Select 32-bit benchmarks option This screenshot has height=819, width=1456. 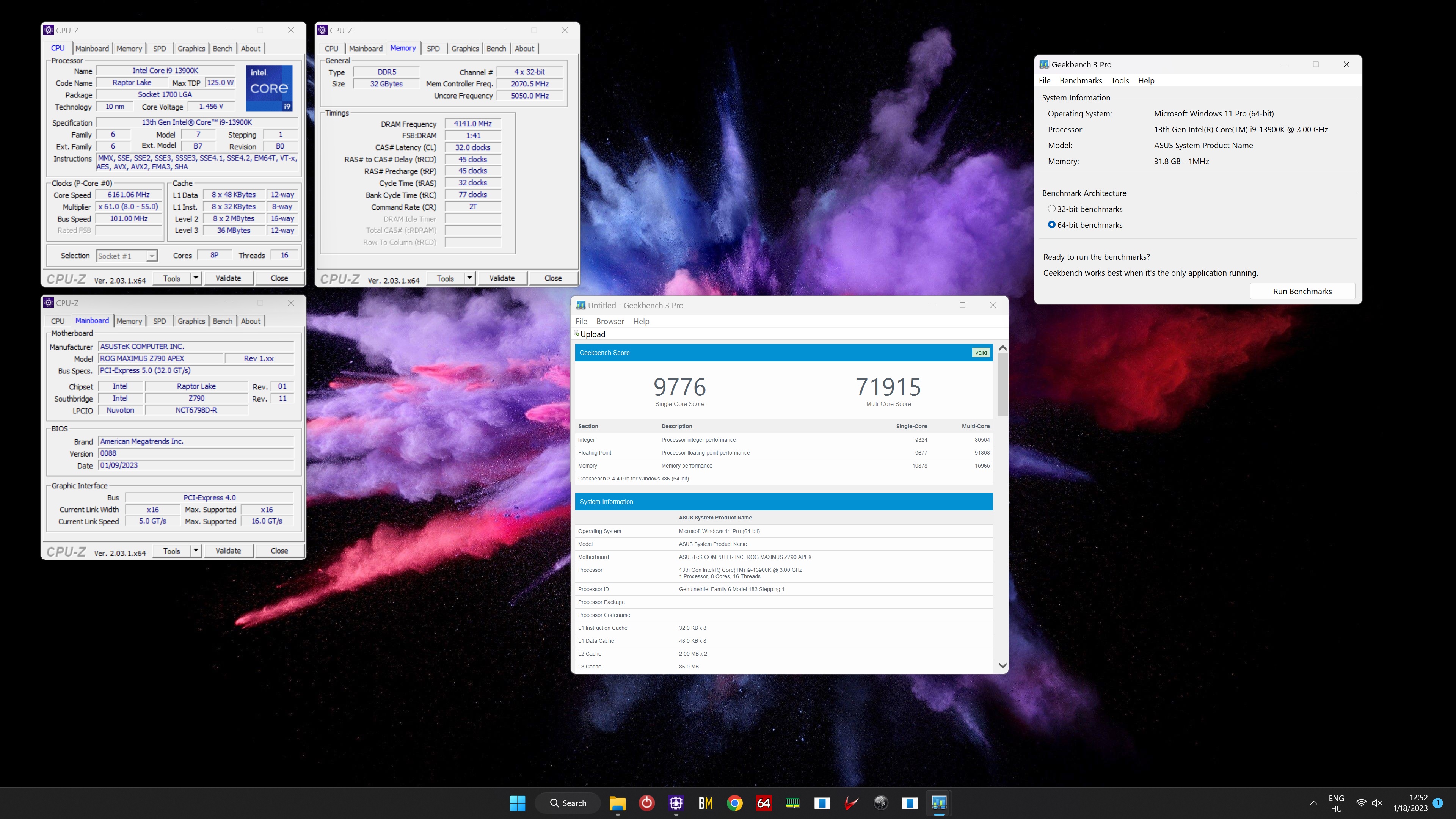1051,209
